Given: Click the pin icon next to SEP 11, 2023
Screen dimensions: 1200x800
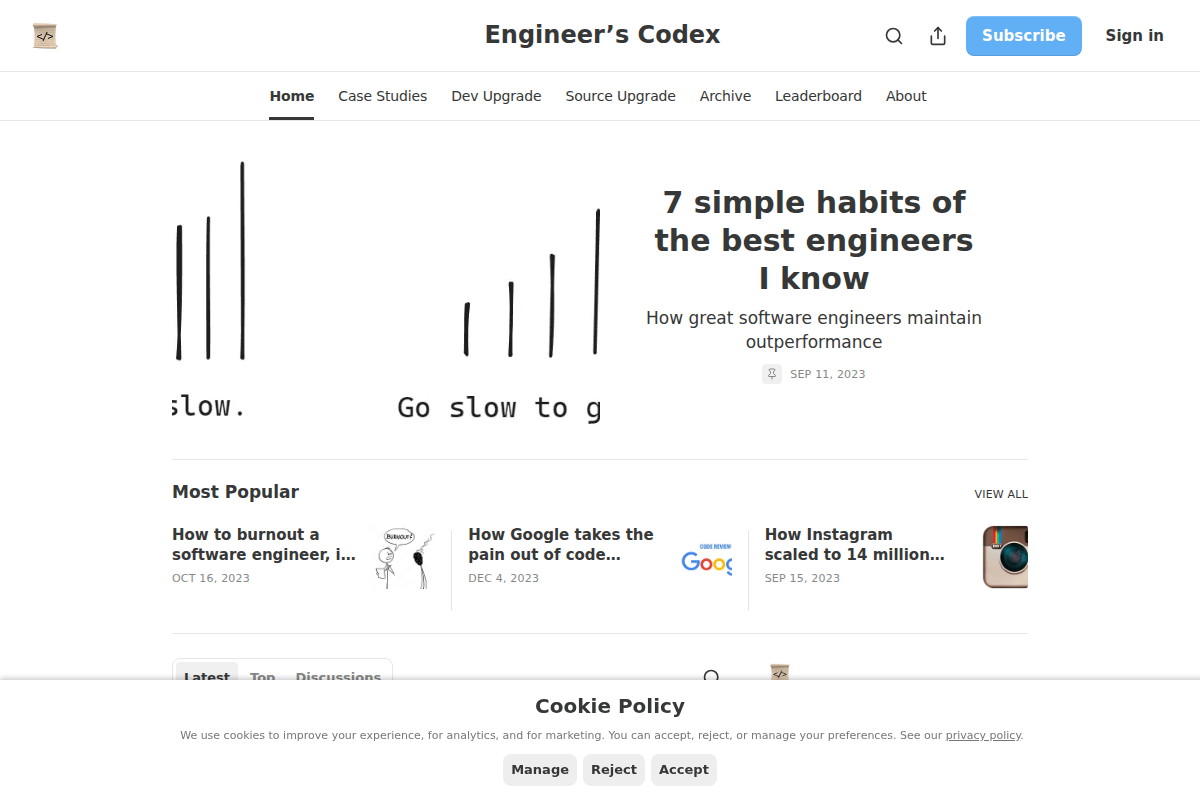Looking at the screenshot, I should (771, 373).
